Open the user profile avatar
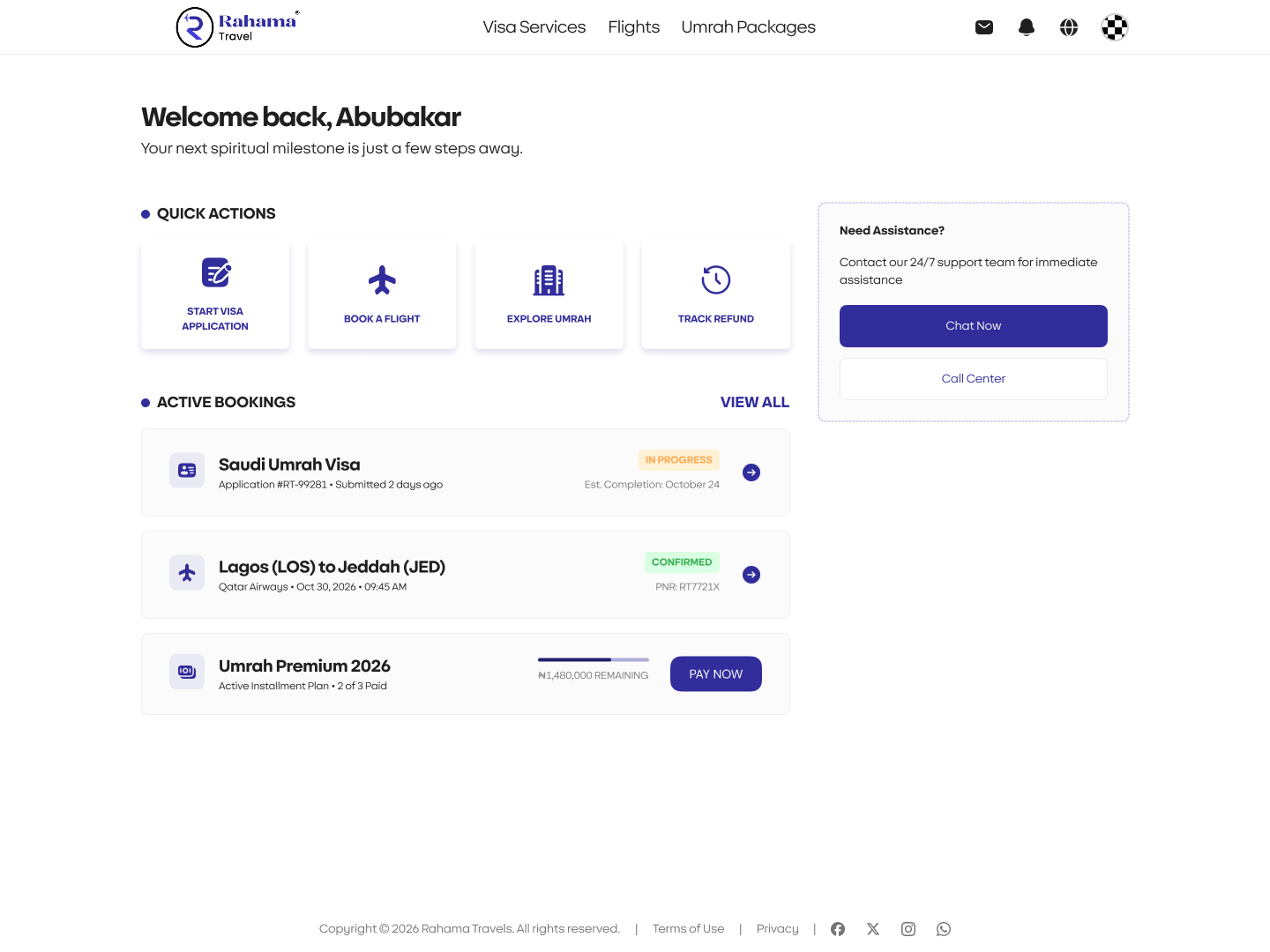 [x=1115, y=27]
